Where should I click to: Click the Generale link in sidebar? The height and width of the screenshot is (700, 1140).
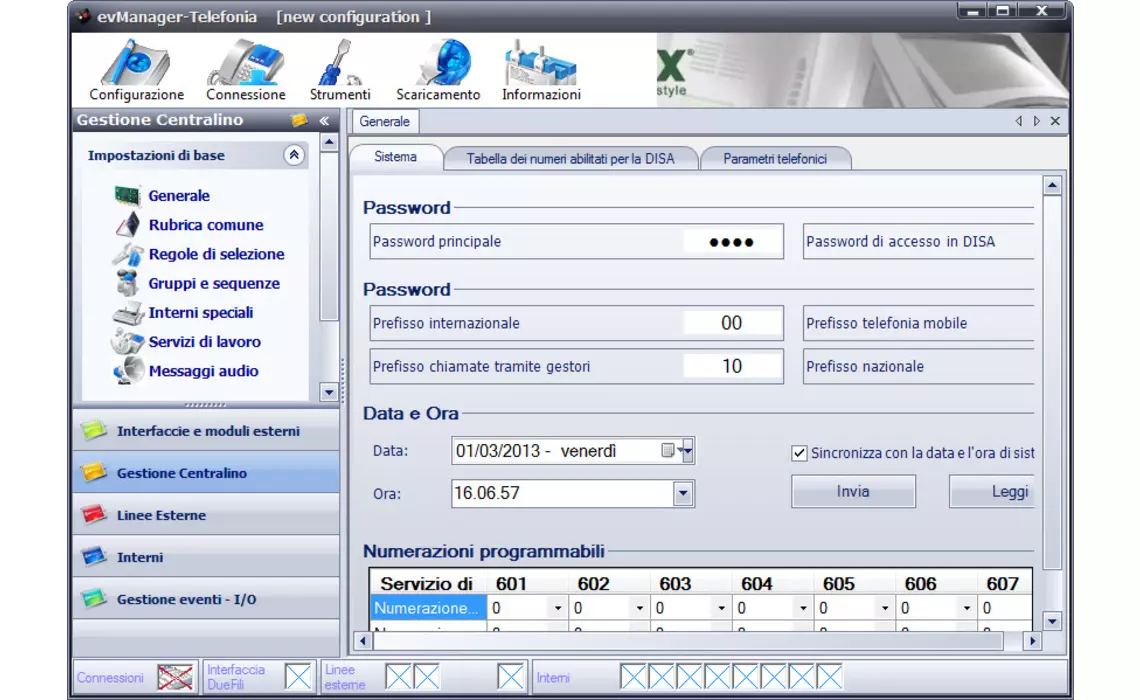point(179,196)
